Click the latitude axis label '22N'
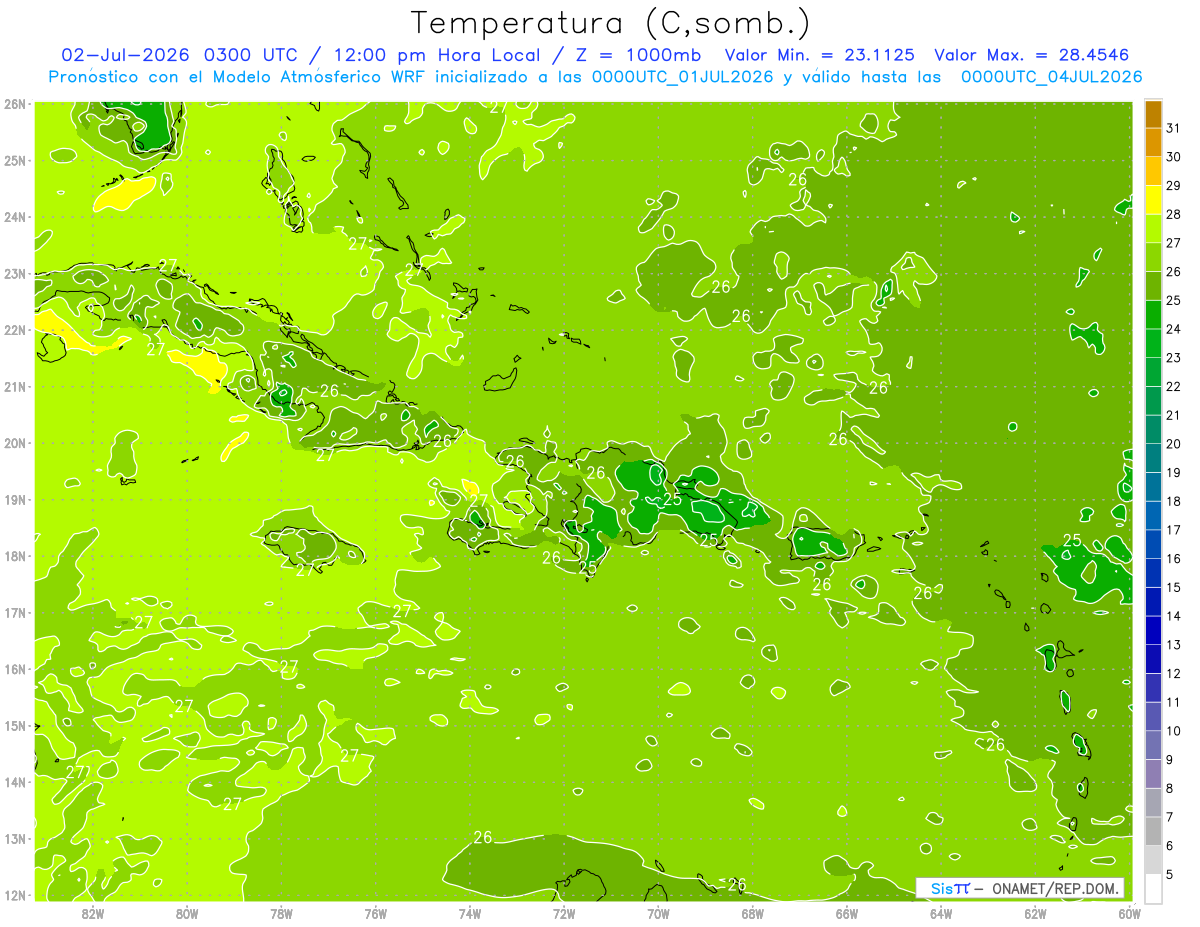The image size is (1200, 927). coord(15,330)
